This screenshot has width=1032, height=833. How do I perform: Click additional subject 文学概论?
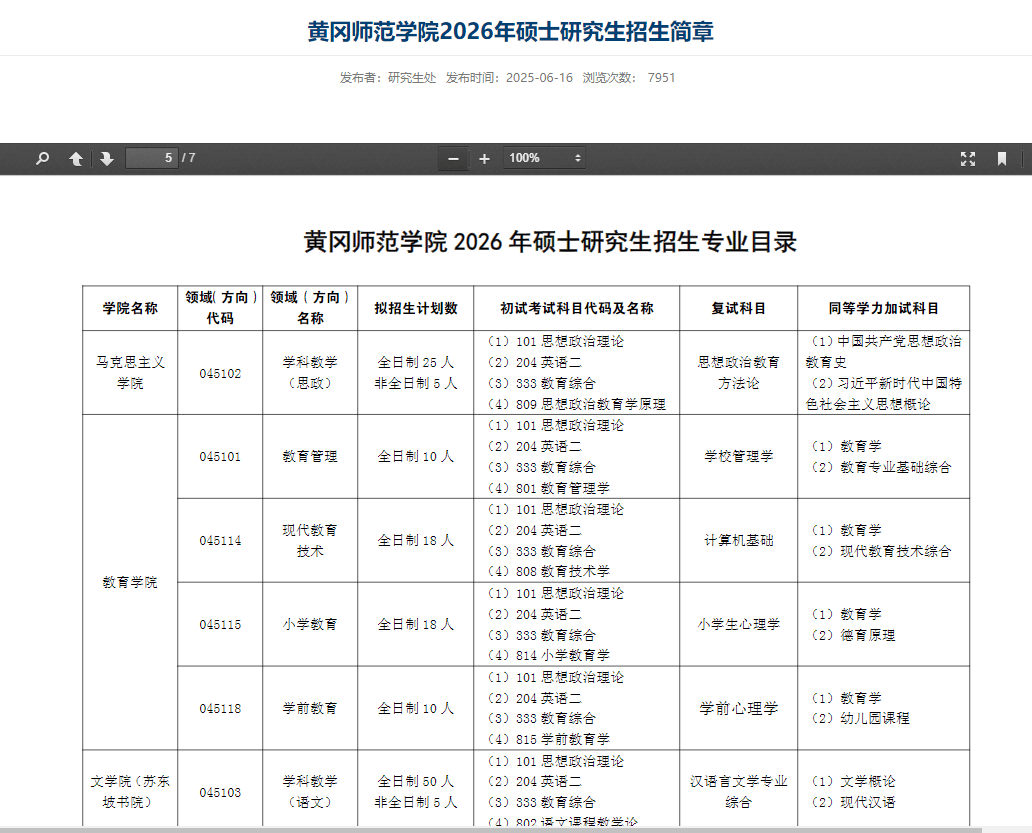(867, 782)
